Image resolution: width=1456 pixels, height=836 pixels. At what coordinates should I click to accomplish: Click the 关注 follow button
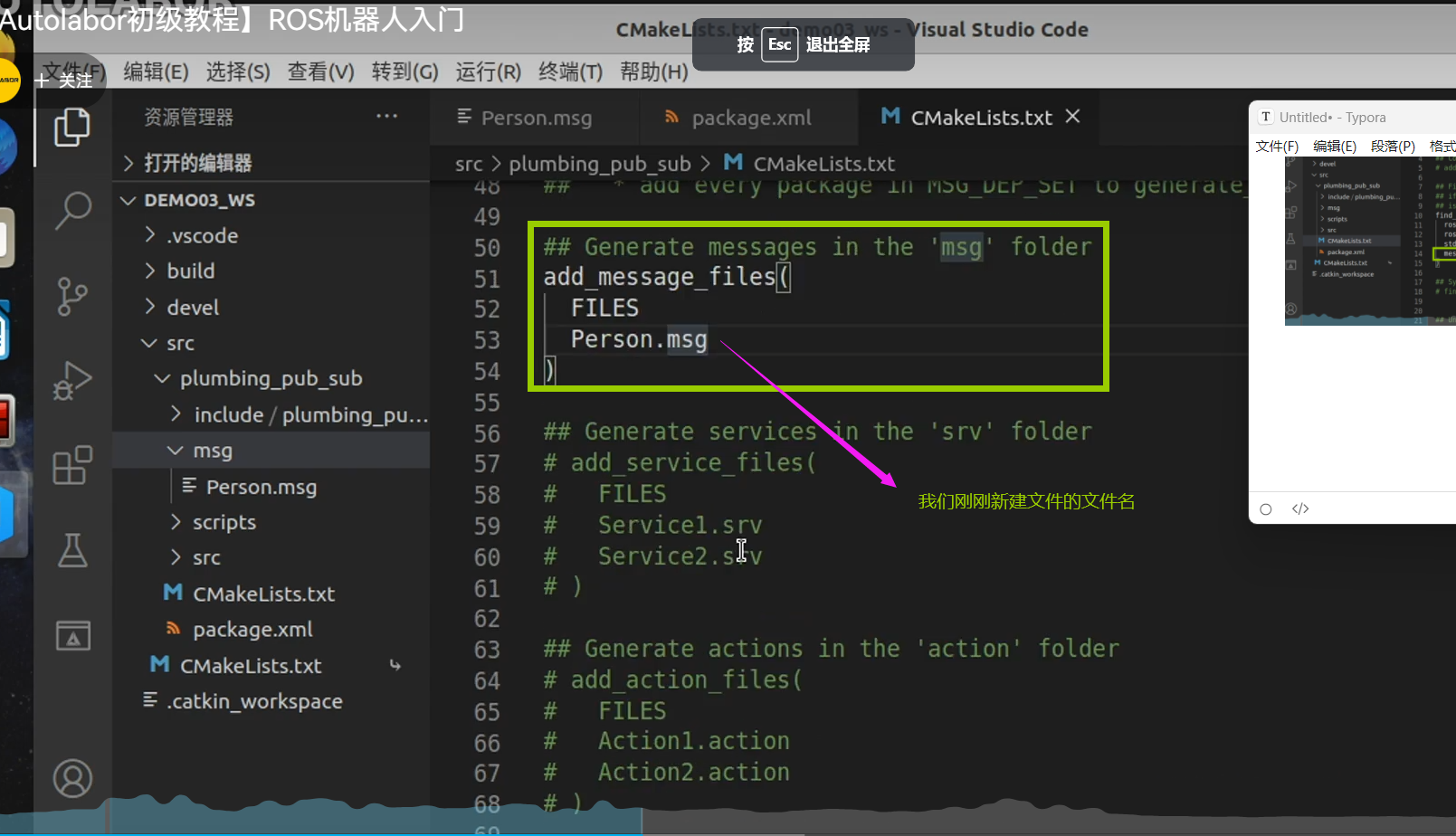pyautogui.click(x=64, y=81)
